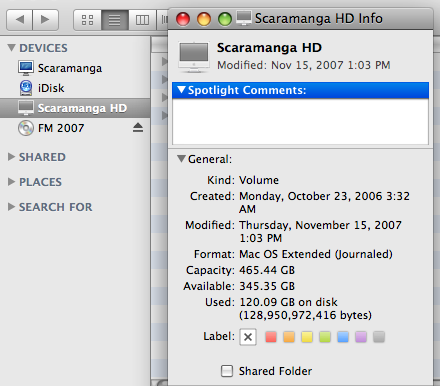Viewport: 440px width, 386px height.
Task: Click the title bar proxy icon of Info window
Action: point(244,18)
